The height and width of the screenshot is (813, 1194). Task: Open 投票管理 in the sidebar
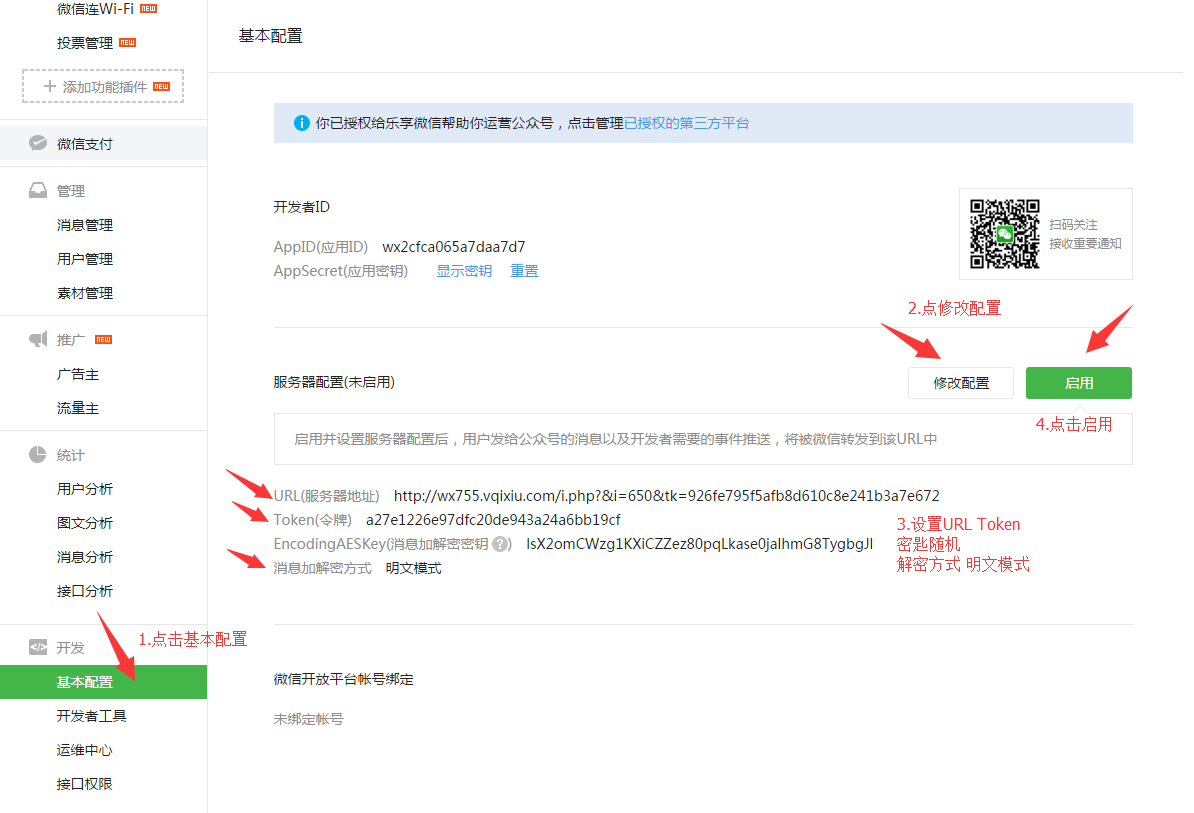[85, 43]
